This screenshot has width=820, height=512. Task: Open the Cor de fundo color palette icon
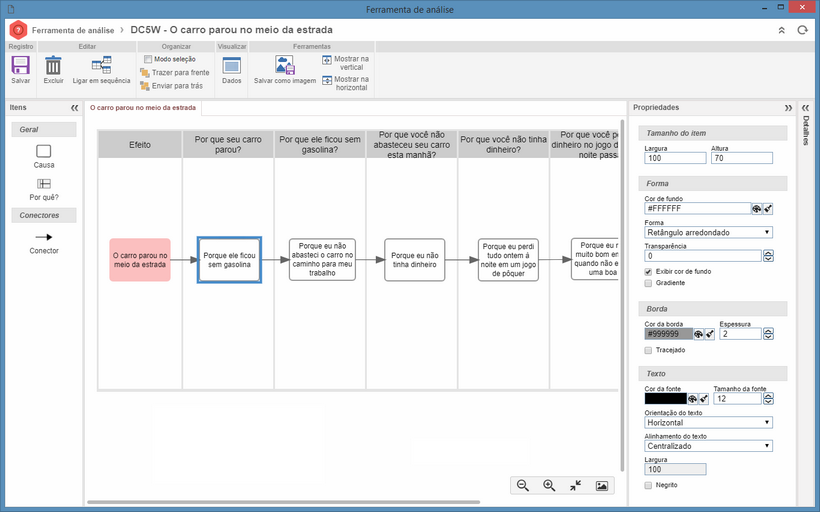click(x=756, y=209)
